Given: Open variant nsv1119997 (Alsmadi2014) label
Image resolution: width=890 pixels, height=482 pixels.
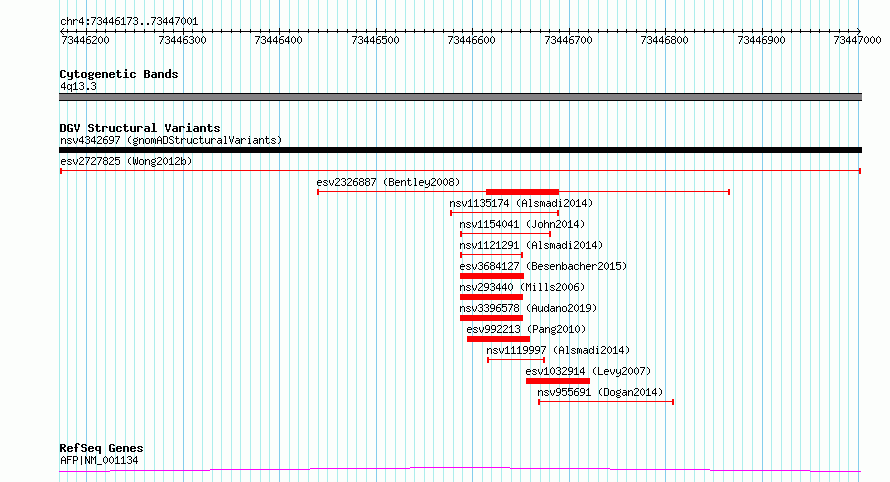Looking at the screenshot, I should point(558,350).
